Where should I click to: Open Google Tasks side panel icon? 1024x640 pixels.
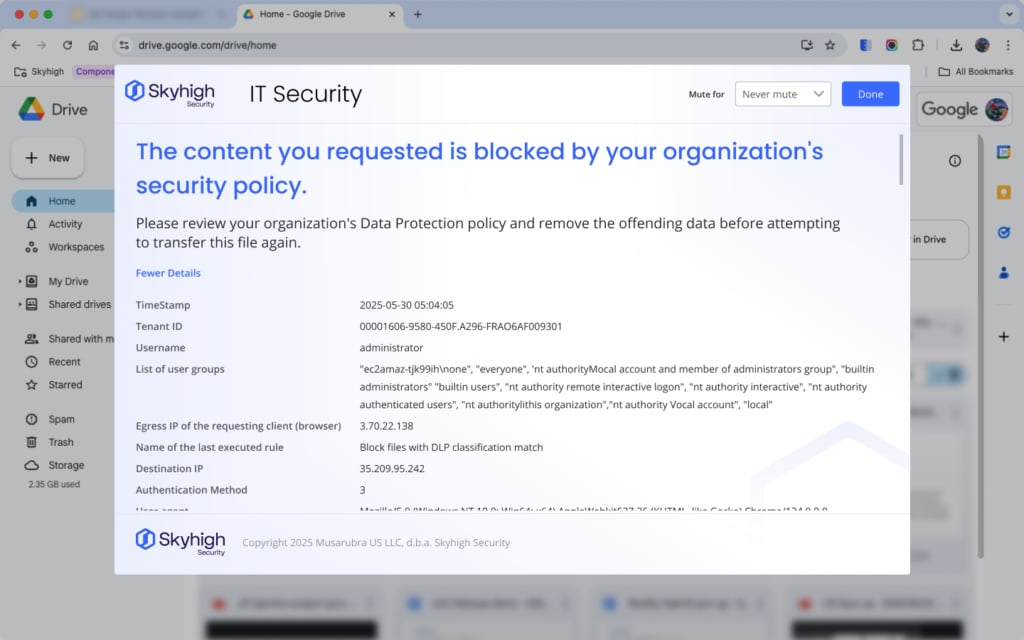(x=1004, y=232)
